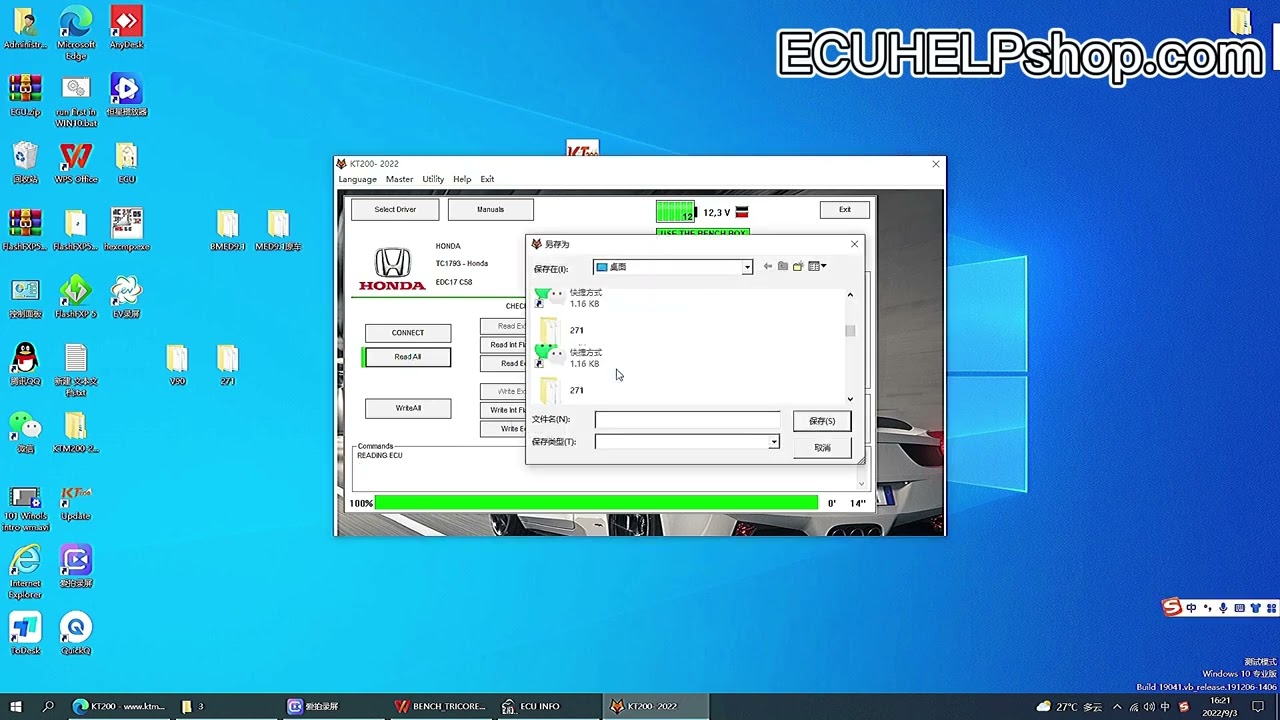
Task: Click the Read All button
Action: pyautogui.click(x=408, y=357)
